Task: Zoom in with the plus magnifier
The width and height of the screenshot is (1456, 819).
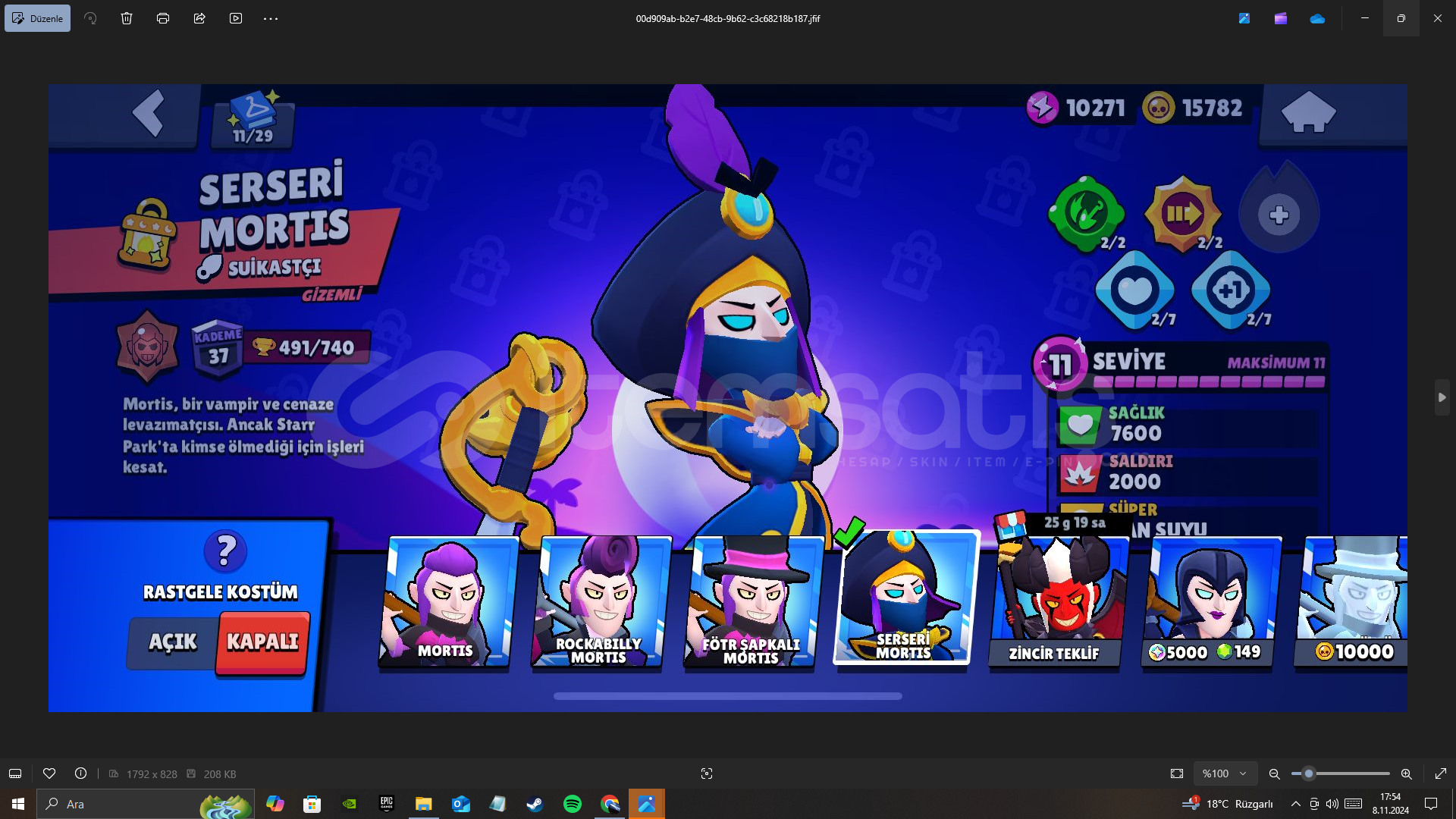Action: [1407, 773]
